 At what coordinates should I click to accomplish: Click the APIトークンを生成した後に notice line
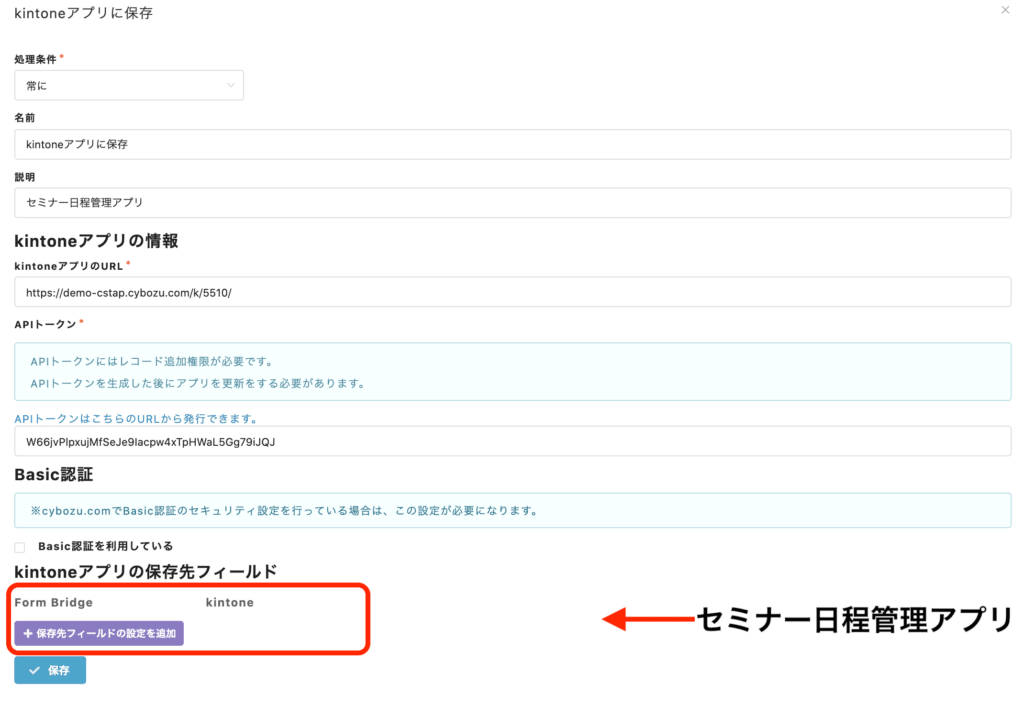click(x=198, y=383)
